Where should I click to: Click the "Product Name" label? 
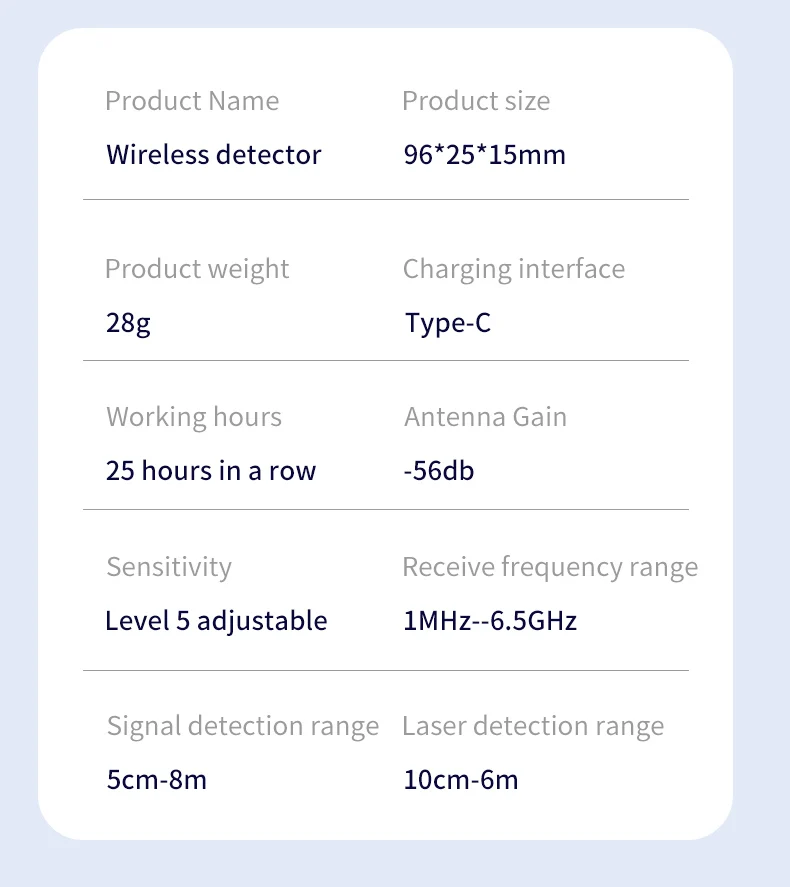tap(192, 101)
